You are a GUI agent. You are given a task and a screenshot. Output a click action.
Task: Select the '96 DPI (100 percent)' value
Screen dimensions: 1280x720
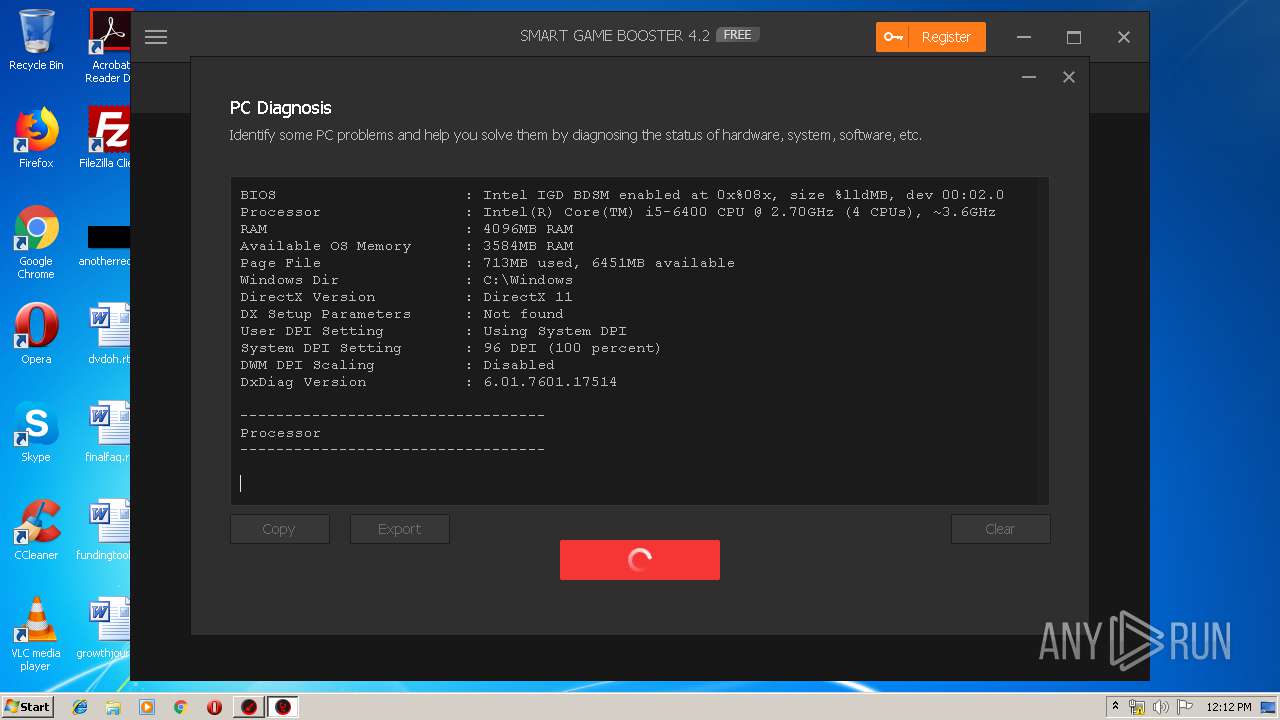click(x=572, y=348)
